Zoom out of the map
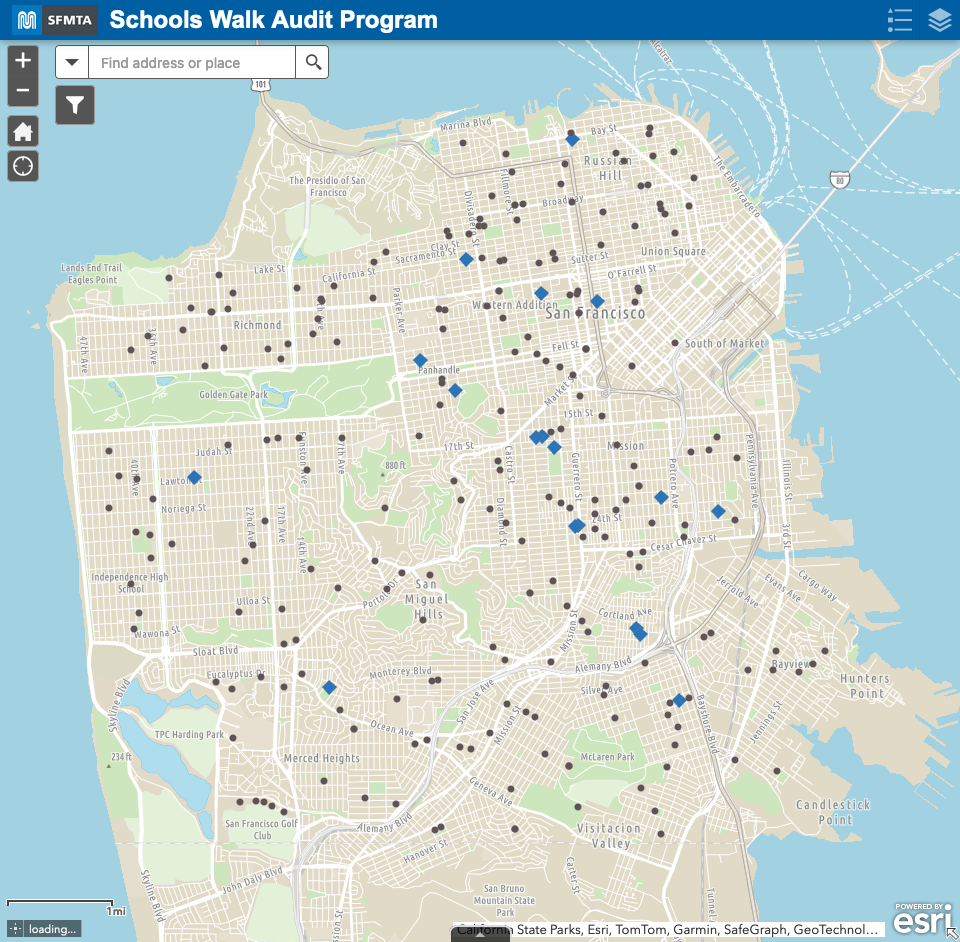 click(22, 89)
